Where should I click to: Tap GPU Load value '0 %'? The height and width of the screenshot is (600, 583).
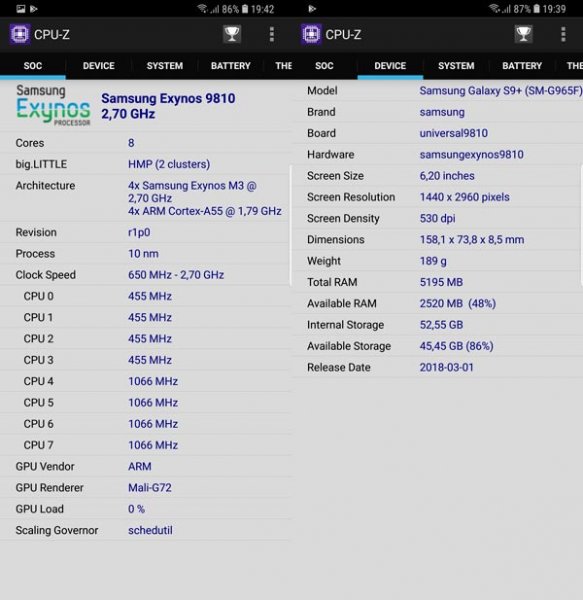[x=136, y=509]
